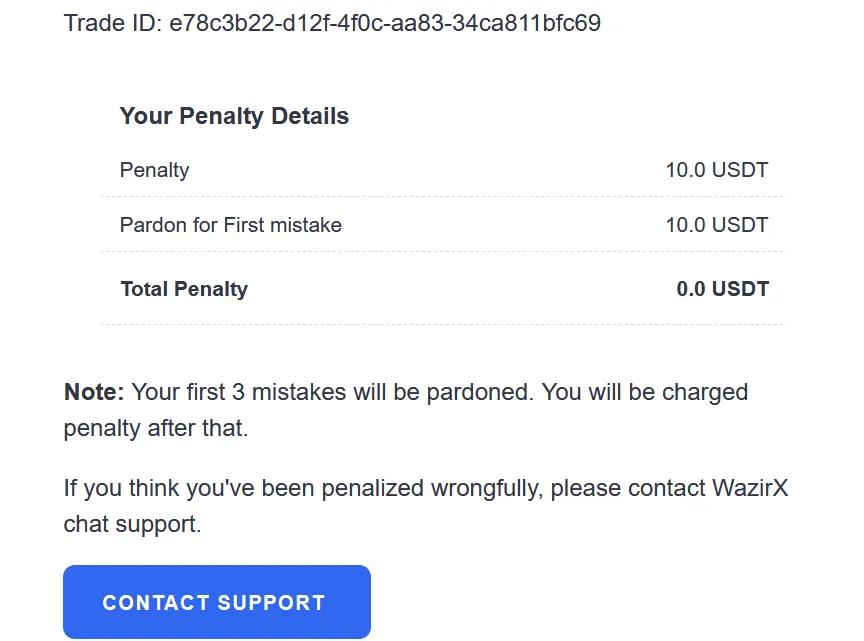The image size is (864, 641).
Task: Click the 'Your Penalty Details' heading
Action: point(234,116)
